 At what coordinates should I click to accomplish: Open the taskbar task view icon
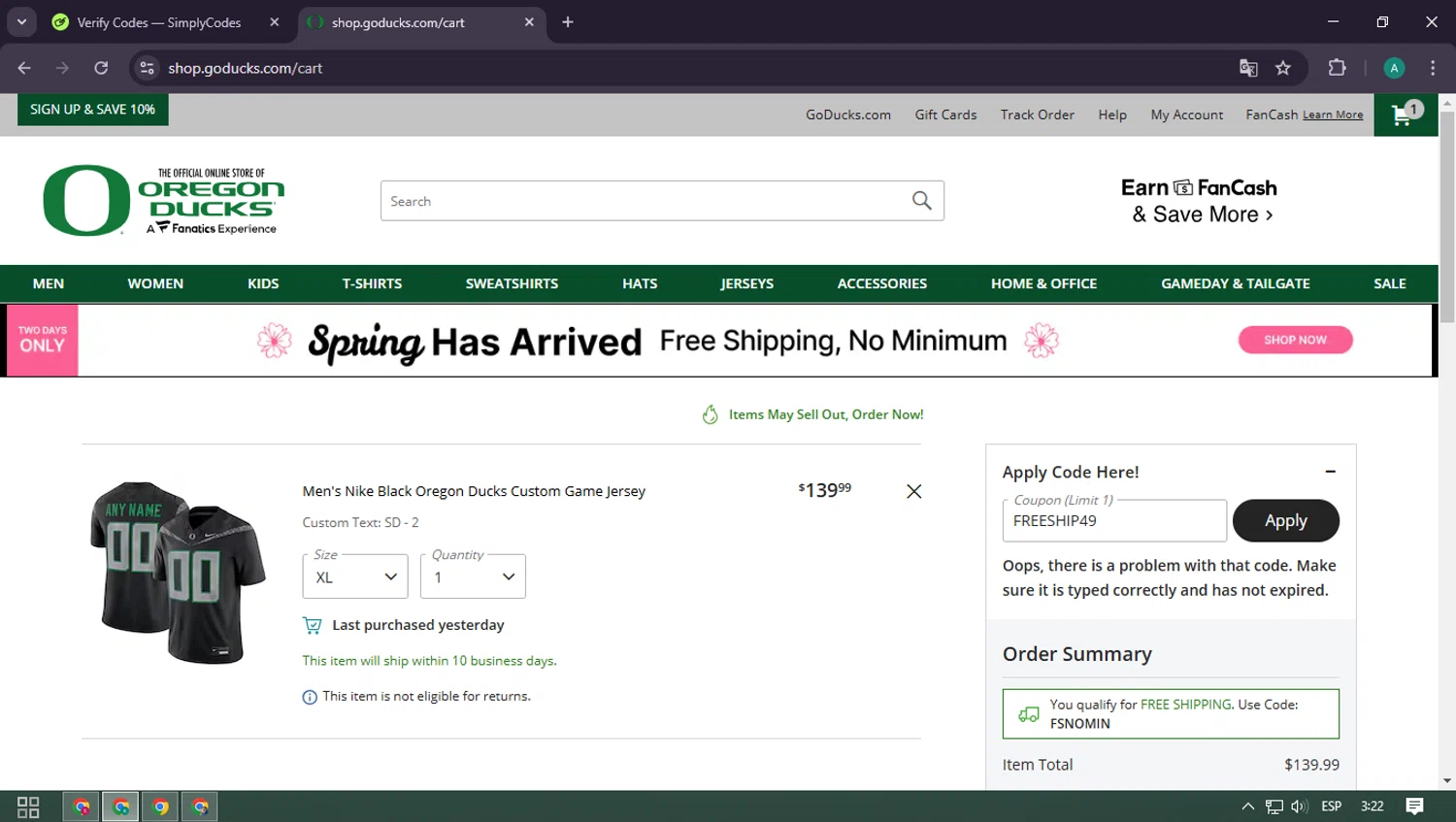28,806
